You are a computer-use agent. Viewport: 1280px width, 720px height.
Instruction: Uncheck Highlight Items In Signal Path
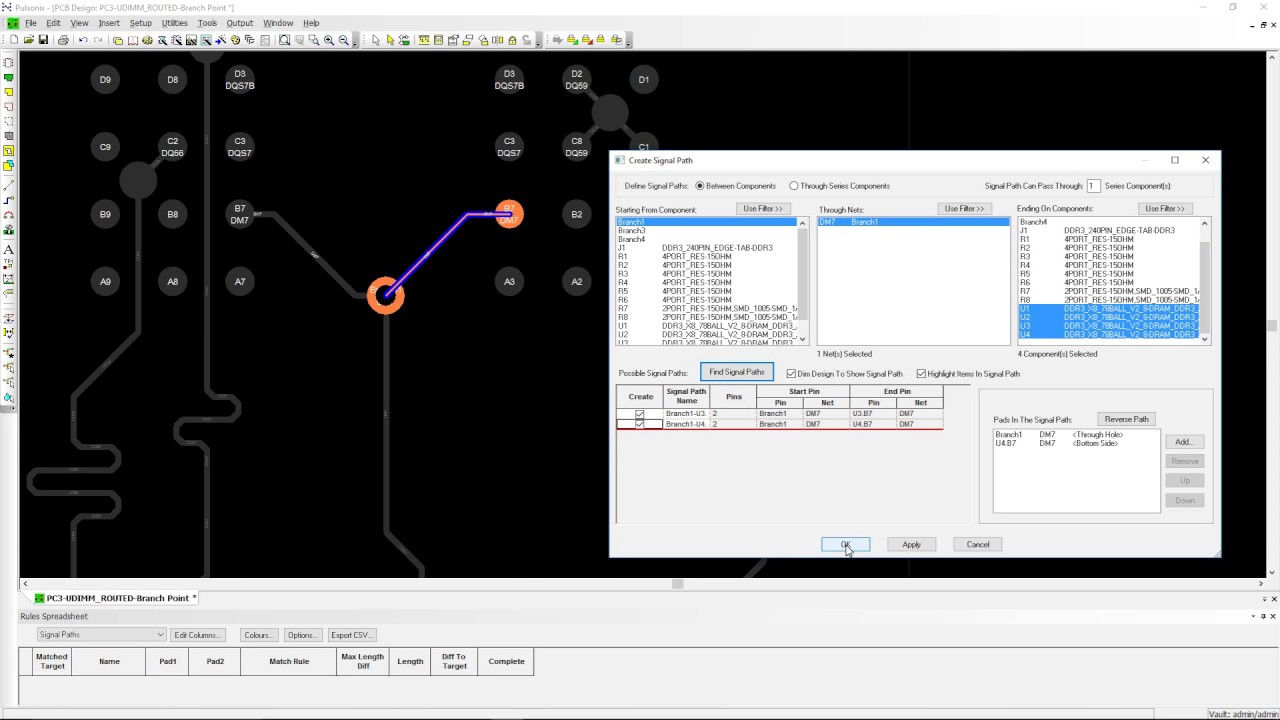921,374
